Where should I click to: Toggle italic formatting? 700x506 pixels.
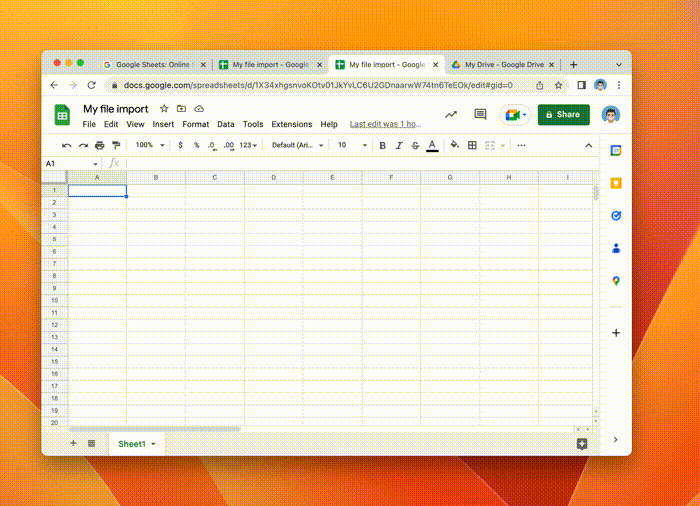(x=399, y=145)
